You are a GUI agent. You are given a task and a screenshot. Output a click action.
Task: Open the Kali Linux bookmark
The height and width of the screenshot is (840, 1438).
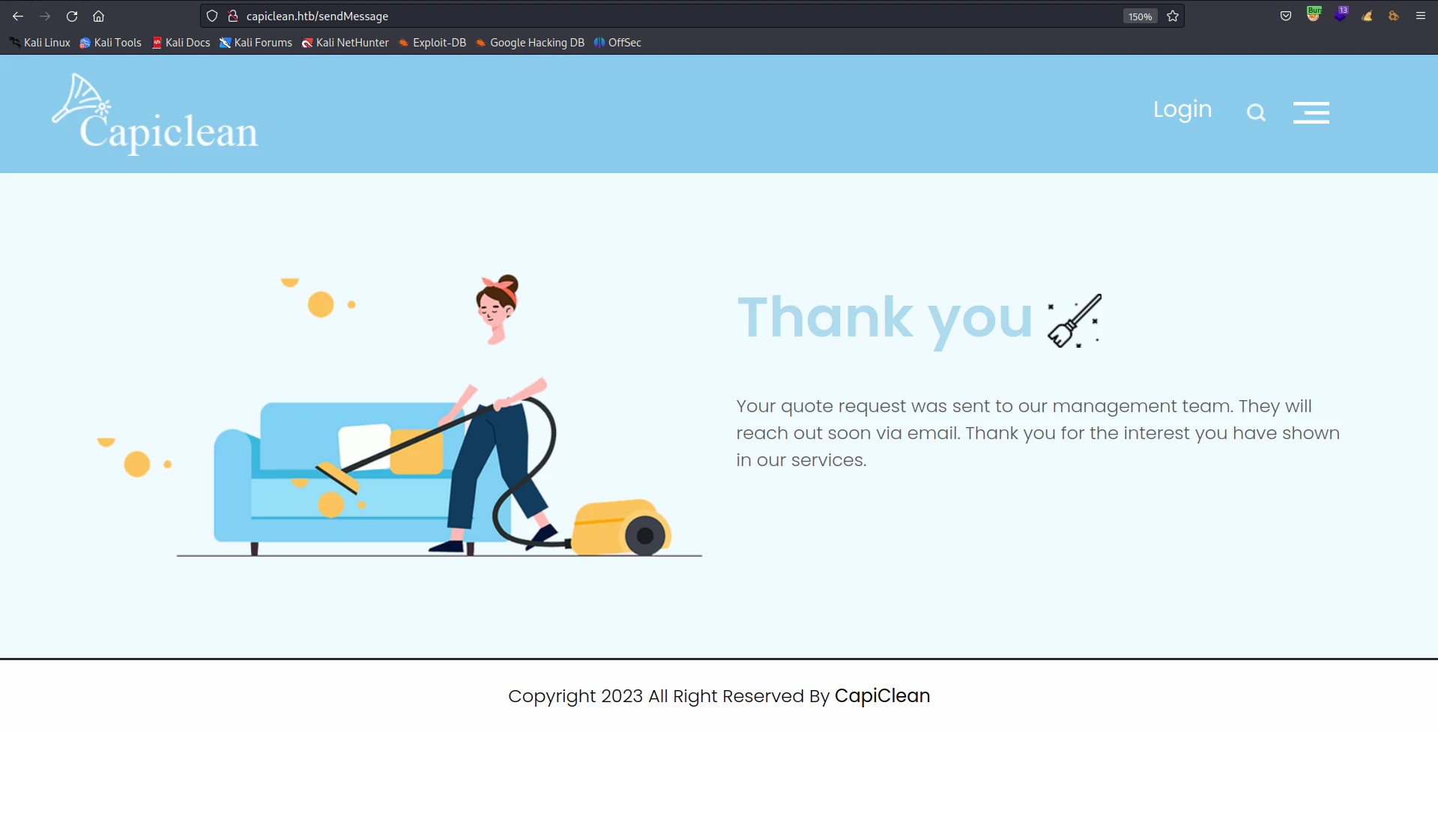click(40, 43)
